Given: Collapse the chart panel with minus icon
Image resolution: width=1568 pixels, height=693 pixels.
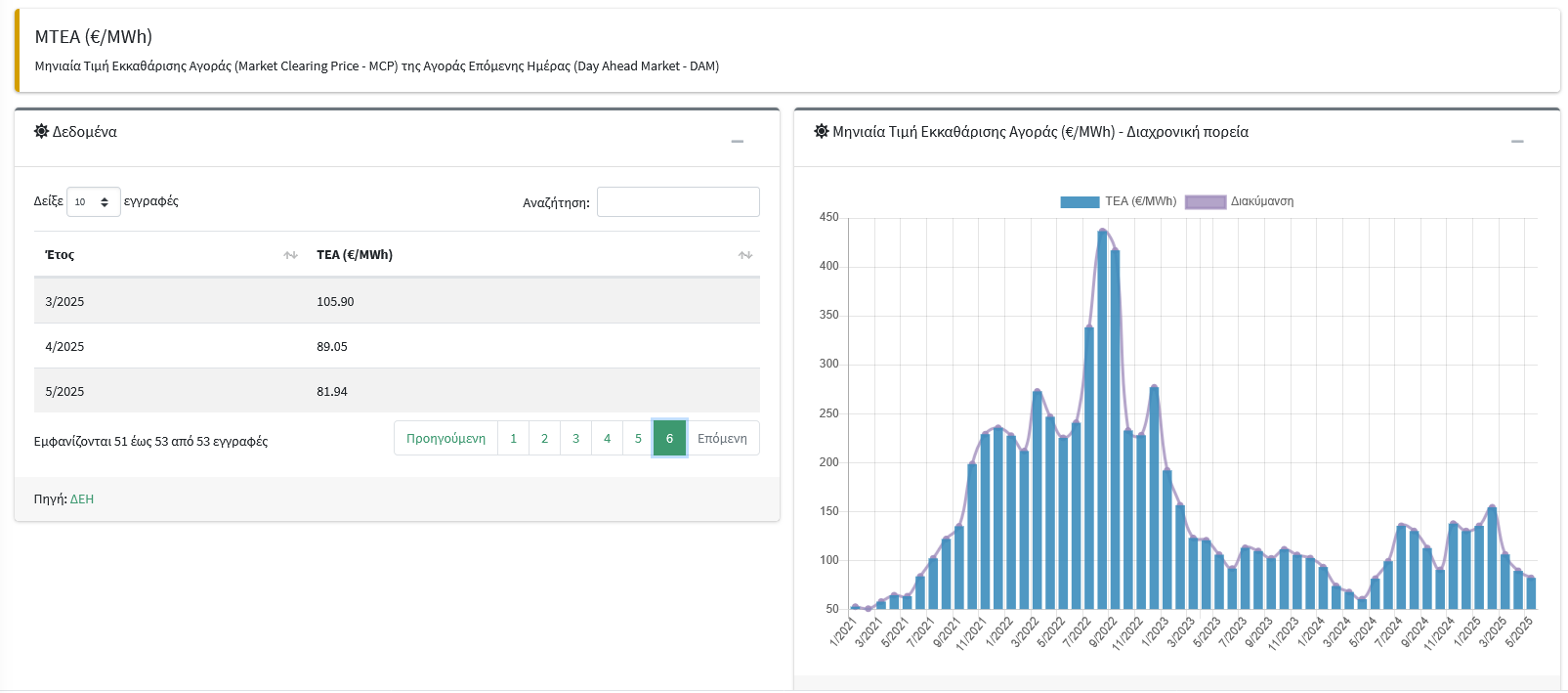Looking at the screenshot, I should [x=1517, y=142].
